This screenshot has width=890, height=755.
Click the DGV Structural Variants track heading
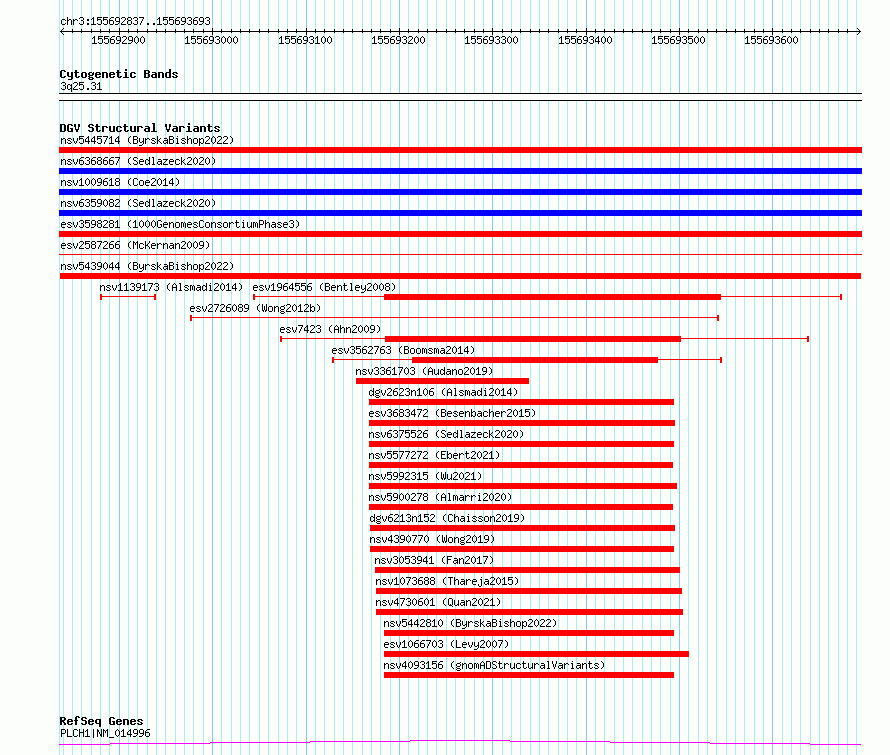[140, 128]
